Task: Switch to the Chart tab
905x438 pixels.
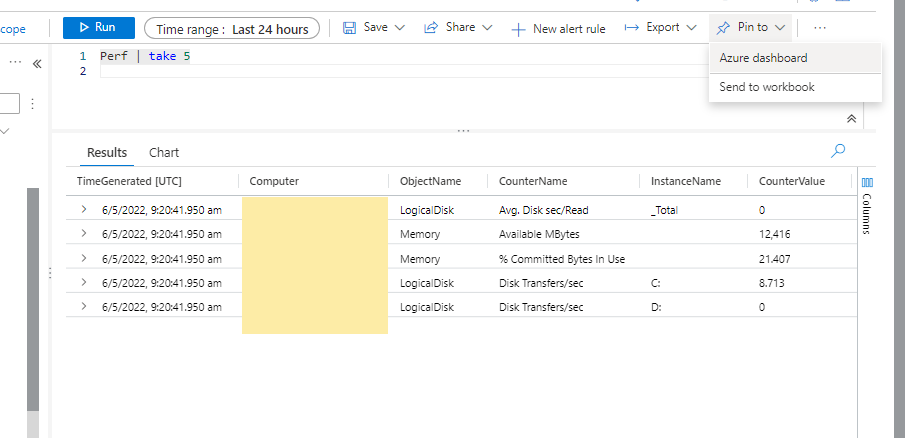Action: 164,152
